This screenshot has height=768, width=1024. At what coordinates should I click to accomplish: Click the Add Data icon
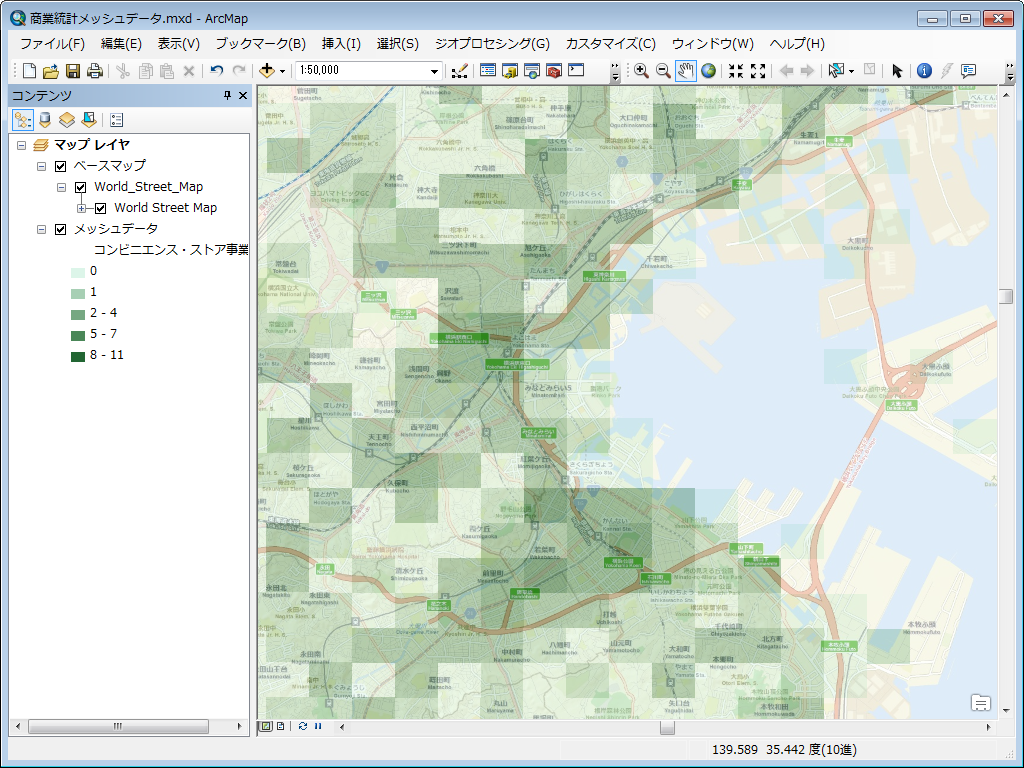tap(266, 71)
